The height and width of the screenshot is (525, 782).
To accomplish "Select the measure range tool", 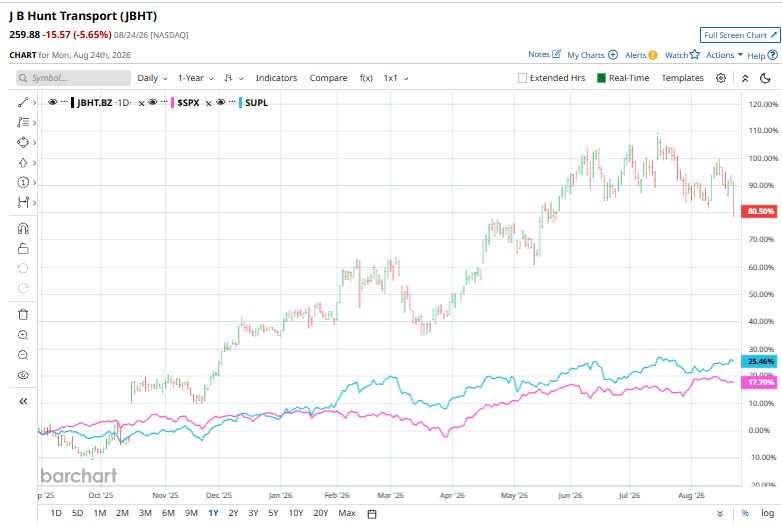I will click(23, 202).
